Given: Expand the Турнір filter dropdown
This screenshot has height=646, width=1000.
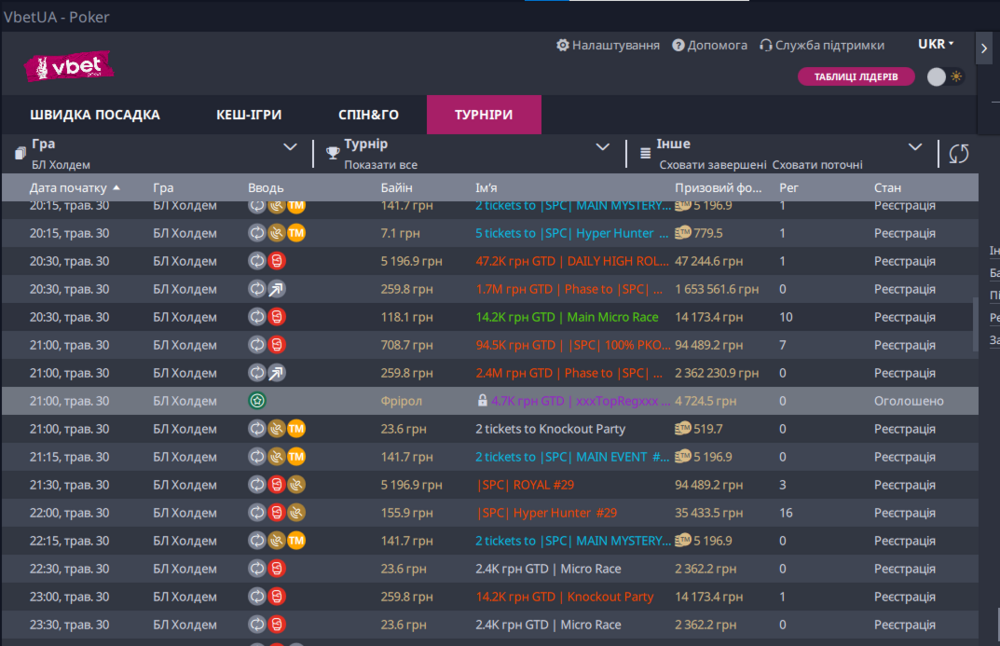Looking at the screenshot, I should [603, 147].
